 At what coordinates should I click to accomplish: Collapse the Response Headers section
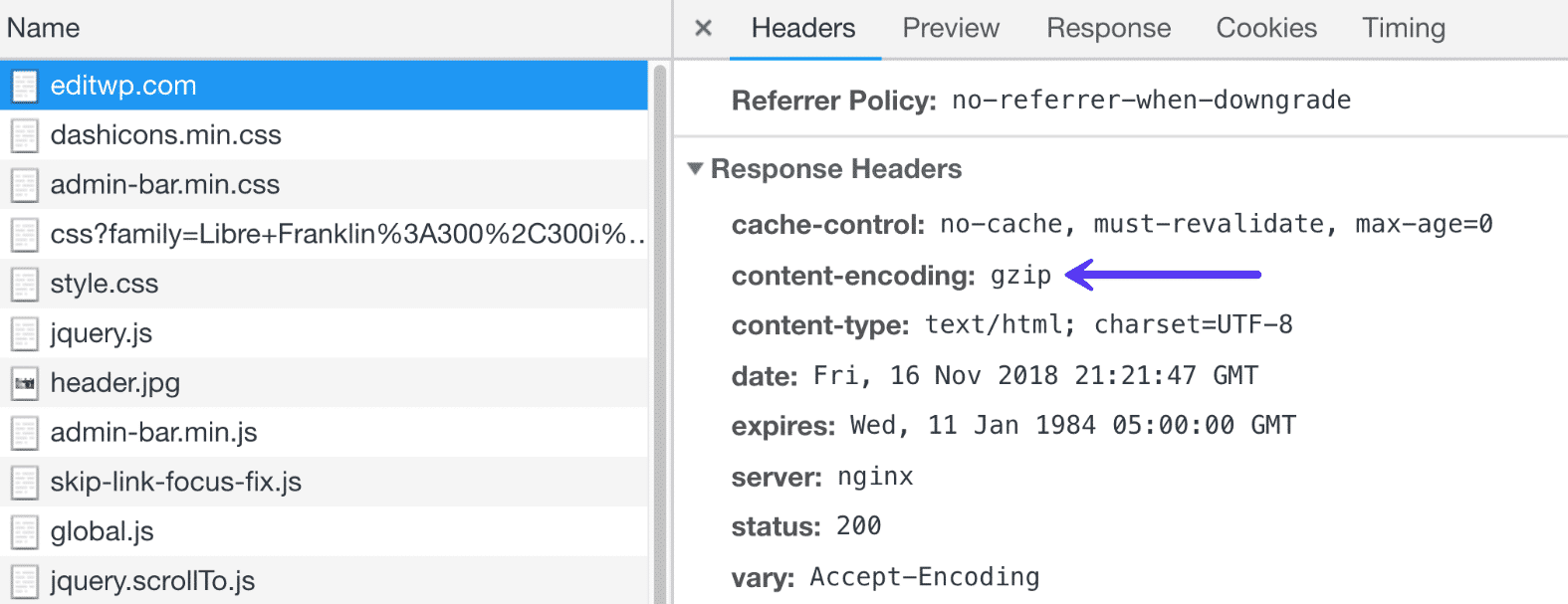click(694, 169)
